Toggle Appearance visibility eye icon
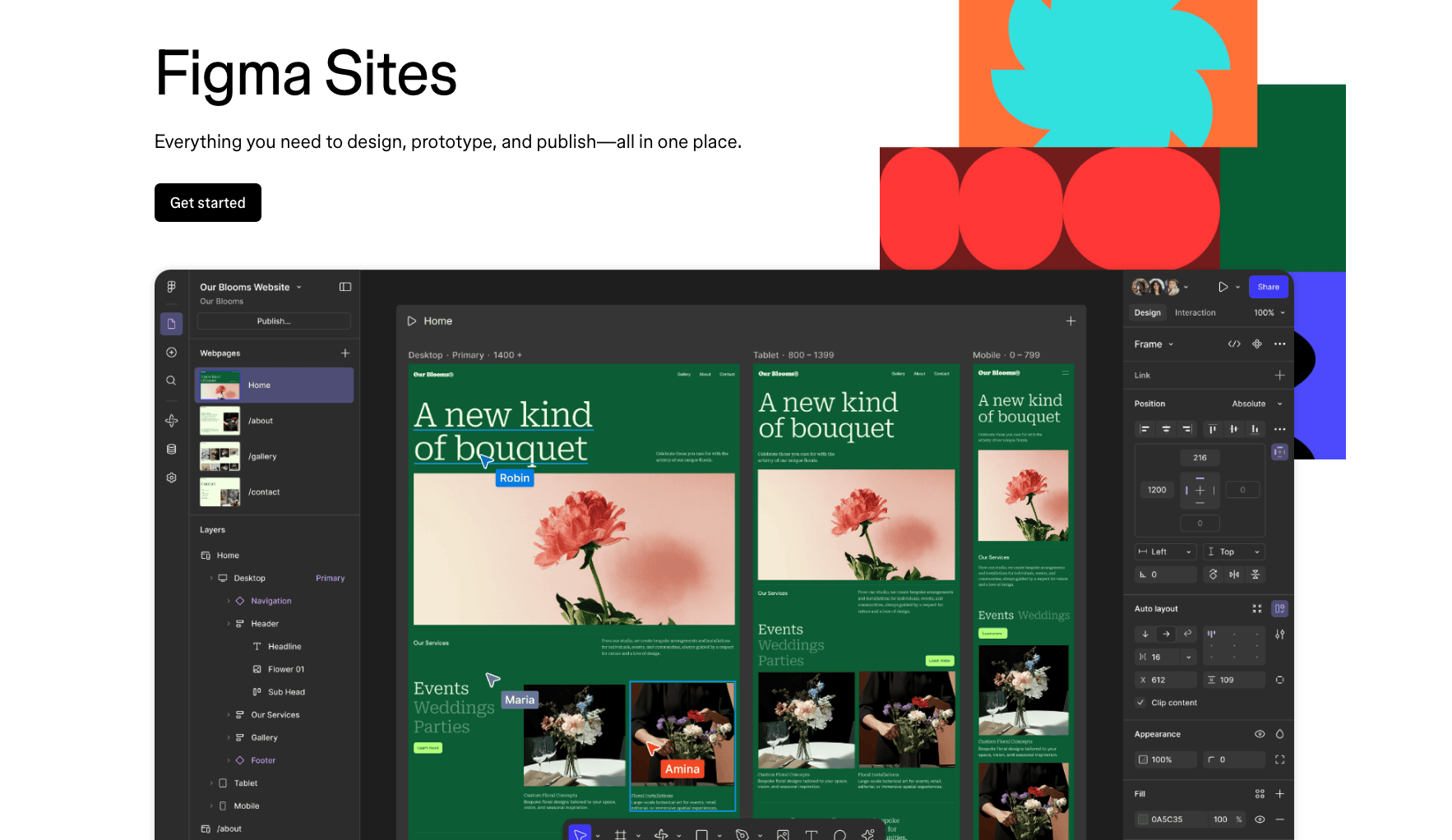Screen dimensions: 1452x840 tap(1260, 734)
